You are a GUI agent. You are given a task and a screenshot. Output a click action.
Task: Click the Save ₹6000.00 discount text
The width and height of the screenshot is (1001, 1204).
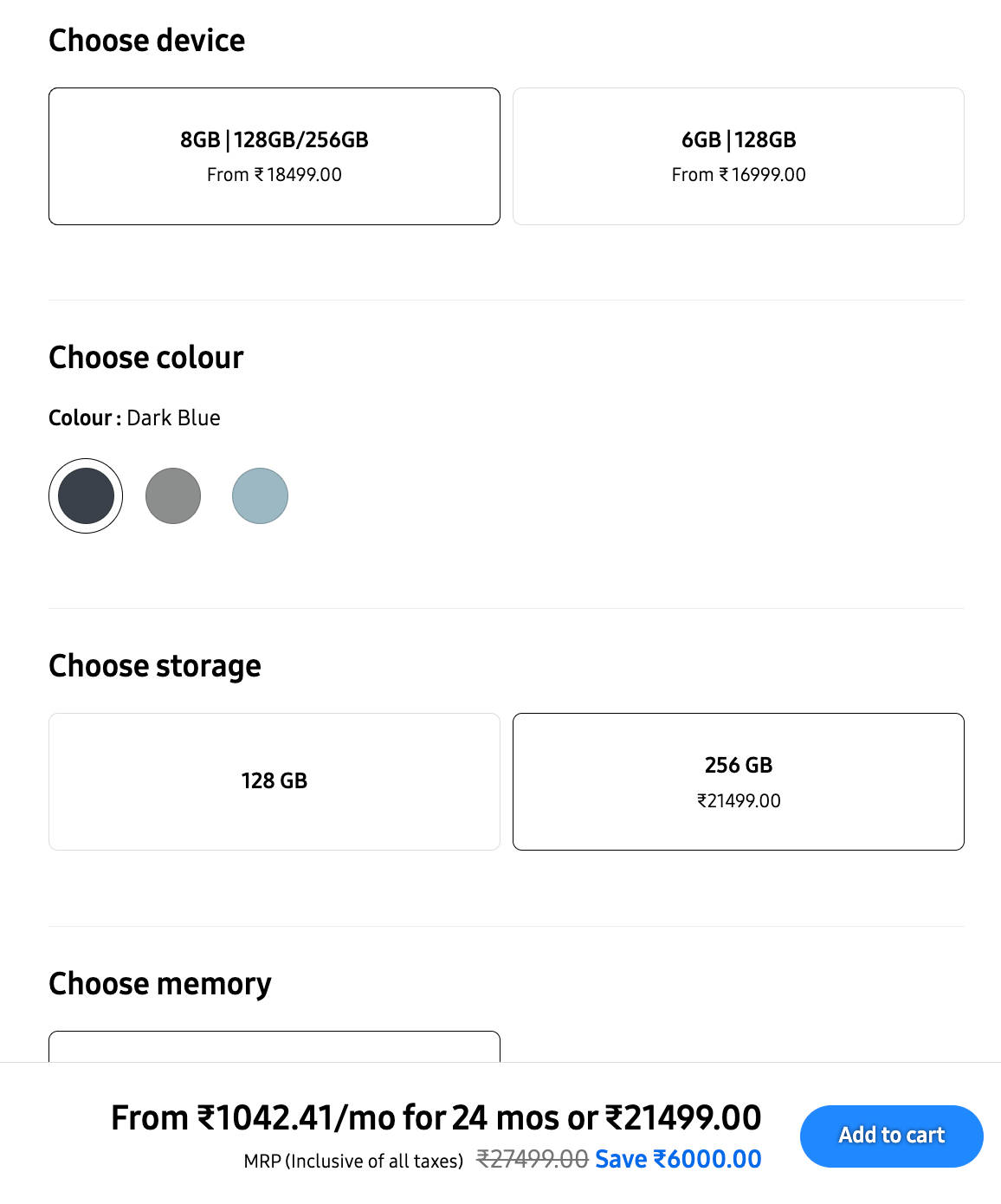point(678,1159)
